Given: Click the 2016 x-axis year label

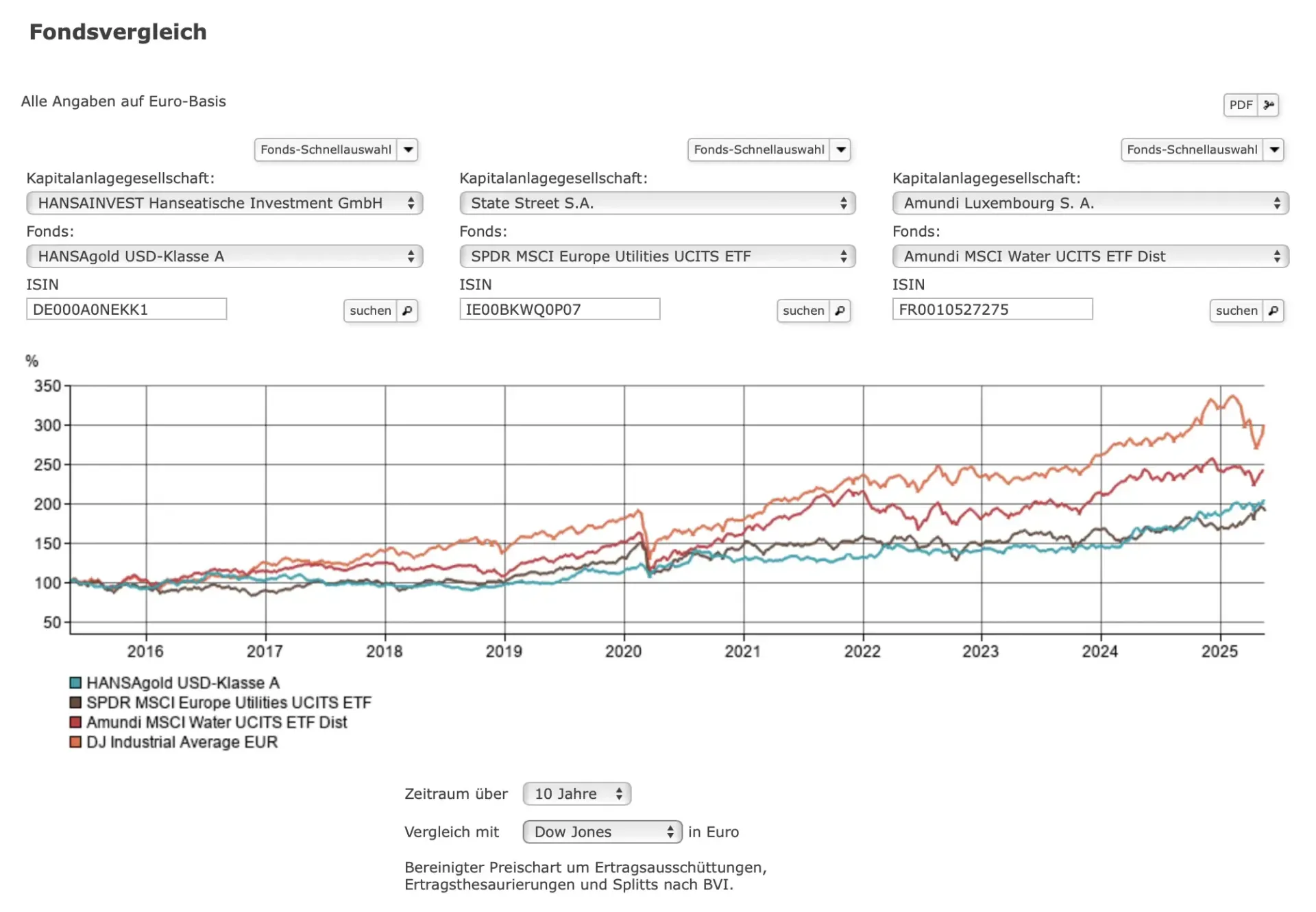Looking at the screenshot, I should pos(145,651).
